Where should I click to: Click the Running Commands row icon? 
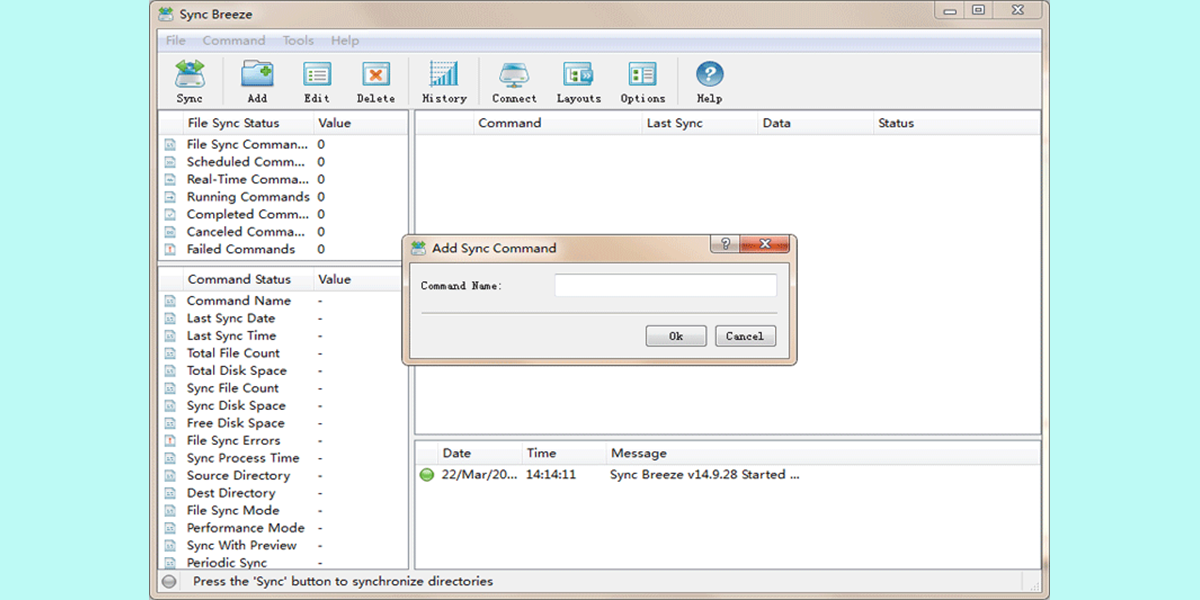(x=170, y=197)
